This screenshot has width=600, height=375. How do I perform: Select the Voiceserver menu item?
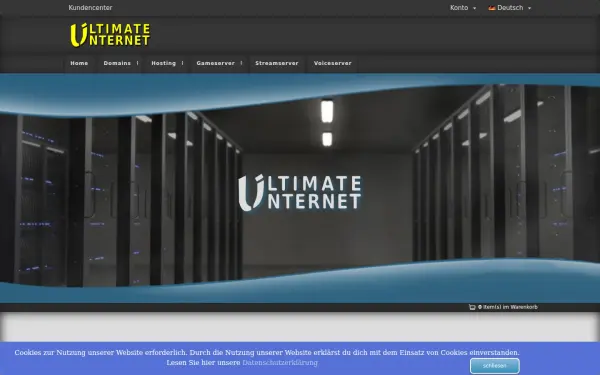point(333,64)
